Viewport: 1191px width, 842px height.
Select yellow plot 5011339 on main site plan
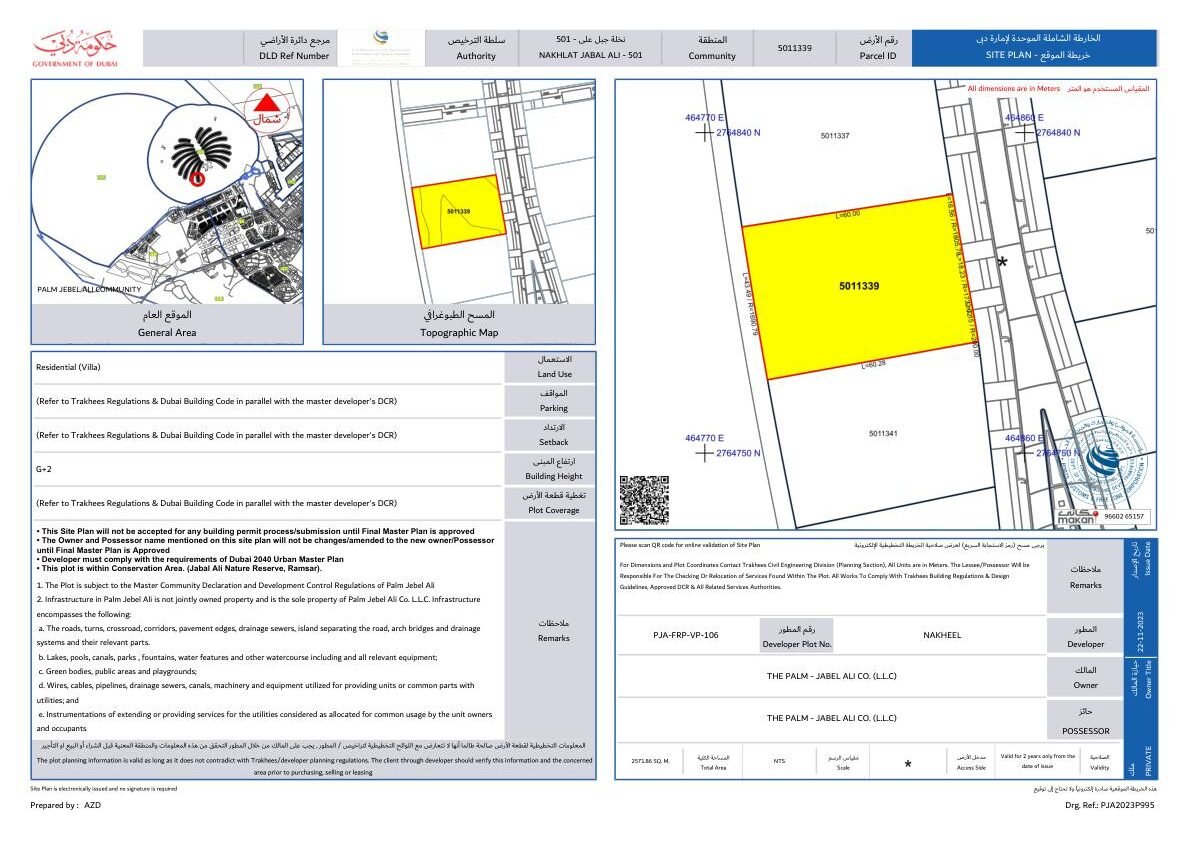tap(858, 287)
